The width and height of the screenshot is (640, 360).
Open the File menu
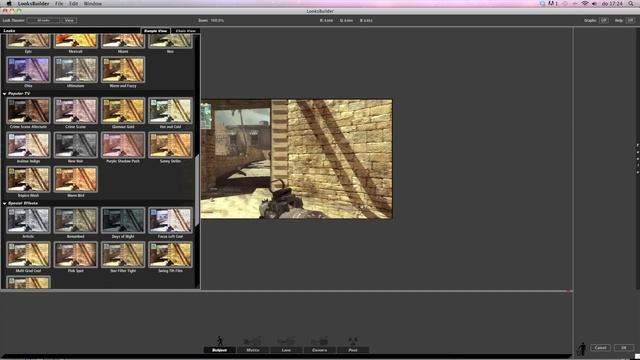tap(59, 3)
